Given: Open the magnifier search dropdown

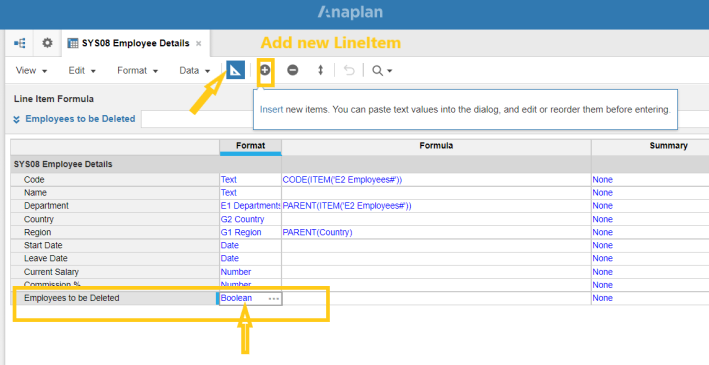Looking at the screenshot, I should [x=382, y=71].
